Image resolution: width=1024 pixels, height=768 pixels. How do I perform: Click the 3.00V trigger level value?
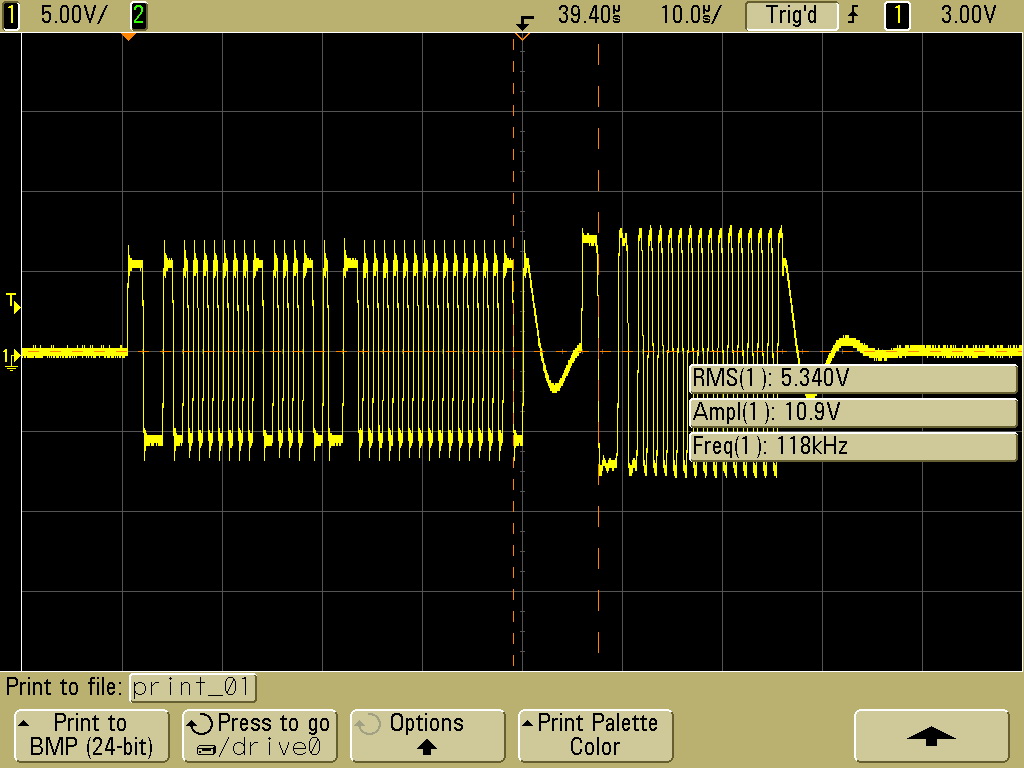[x=968, y=15]
